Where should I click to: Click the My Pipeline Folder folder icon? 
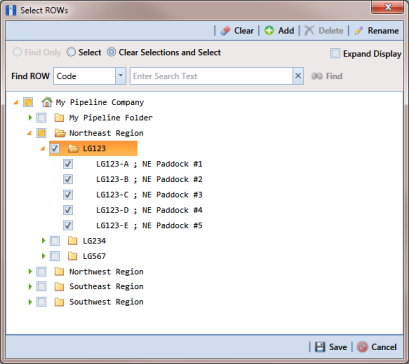59,118
